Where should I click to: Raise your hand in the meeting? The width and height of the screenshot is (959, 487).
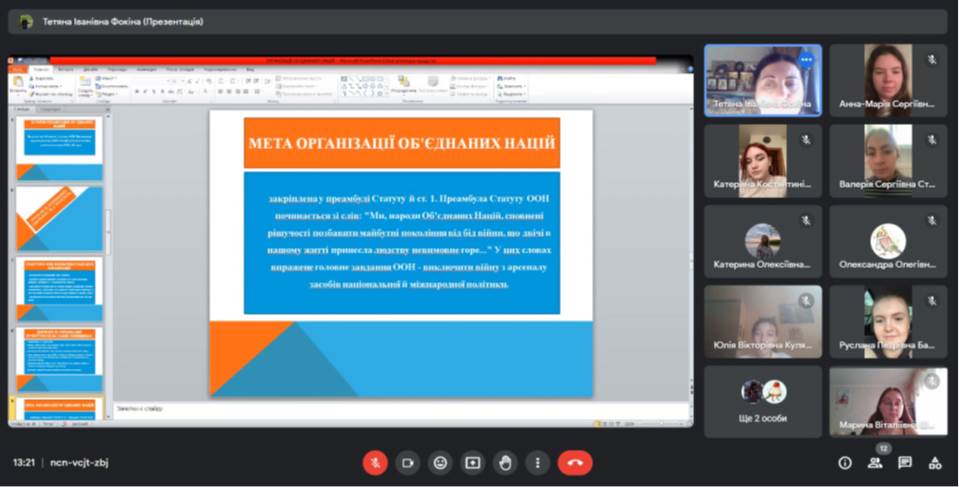click(505, 463)
